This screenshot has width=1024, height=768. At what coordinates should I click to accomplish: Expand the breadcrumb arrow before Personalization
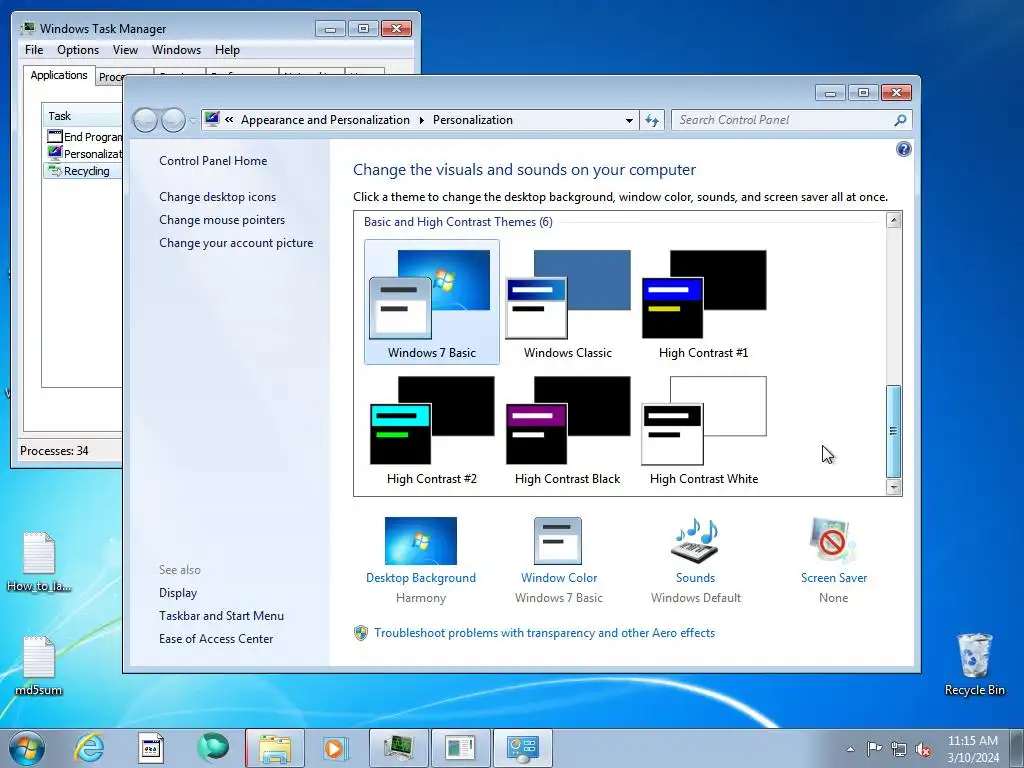pyautogui.click(x=421, y=120)
